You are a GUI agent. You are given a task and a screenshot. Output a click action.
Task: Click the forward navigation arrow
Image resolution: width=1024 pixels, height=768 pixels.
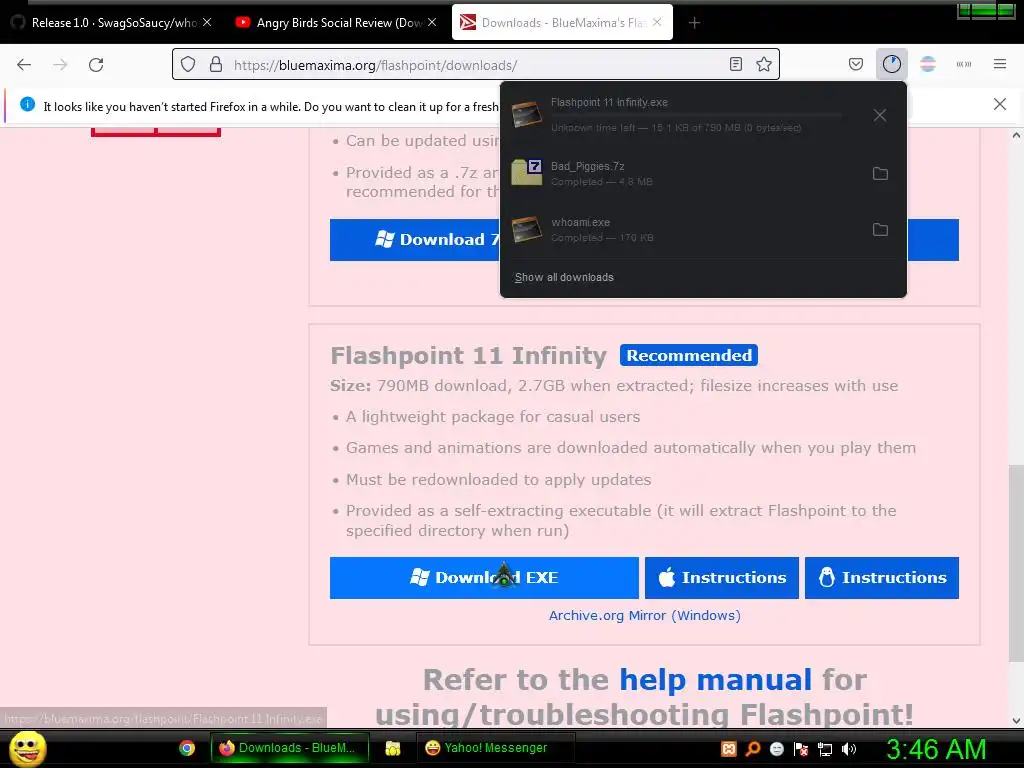pos(60,65)
